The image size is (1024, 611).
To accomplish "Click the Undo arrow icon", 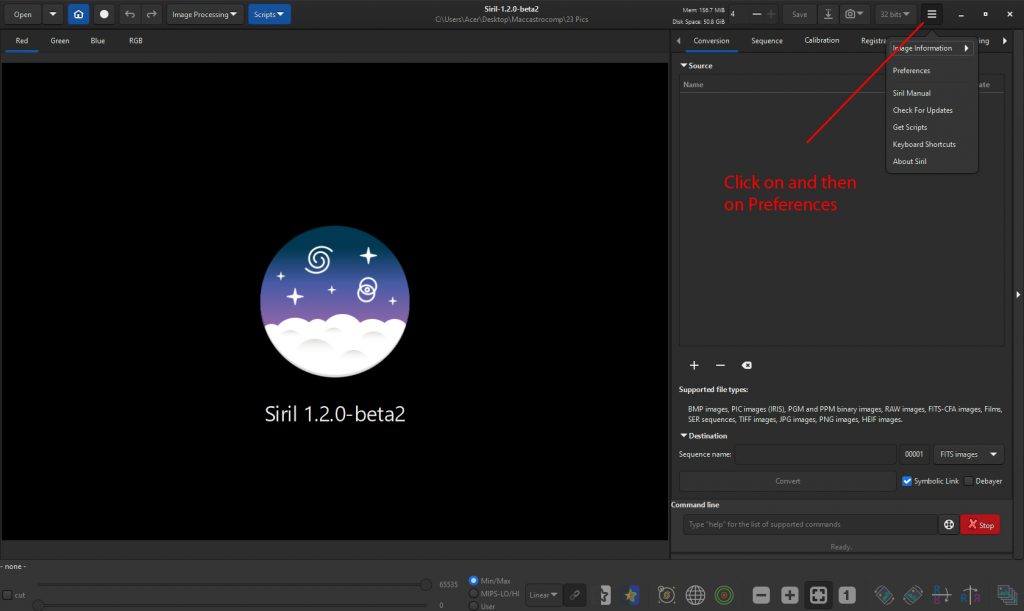I will (129, 14).
